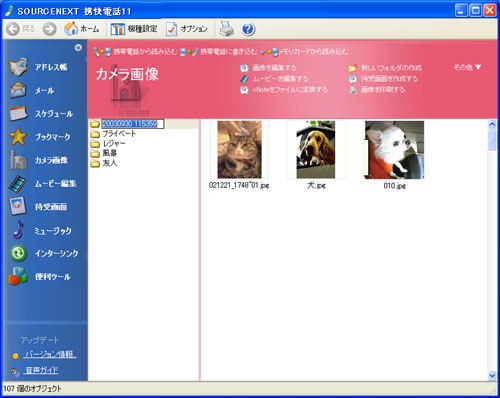Open the バージョン情報 link
The image size is (500, 398).
[x=50, y=354]
